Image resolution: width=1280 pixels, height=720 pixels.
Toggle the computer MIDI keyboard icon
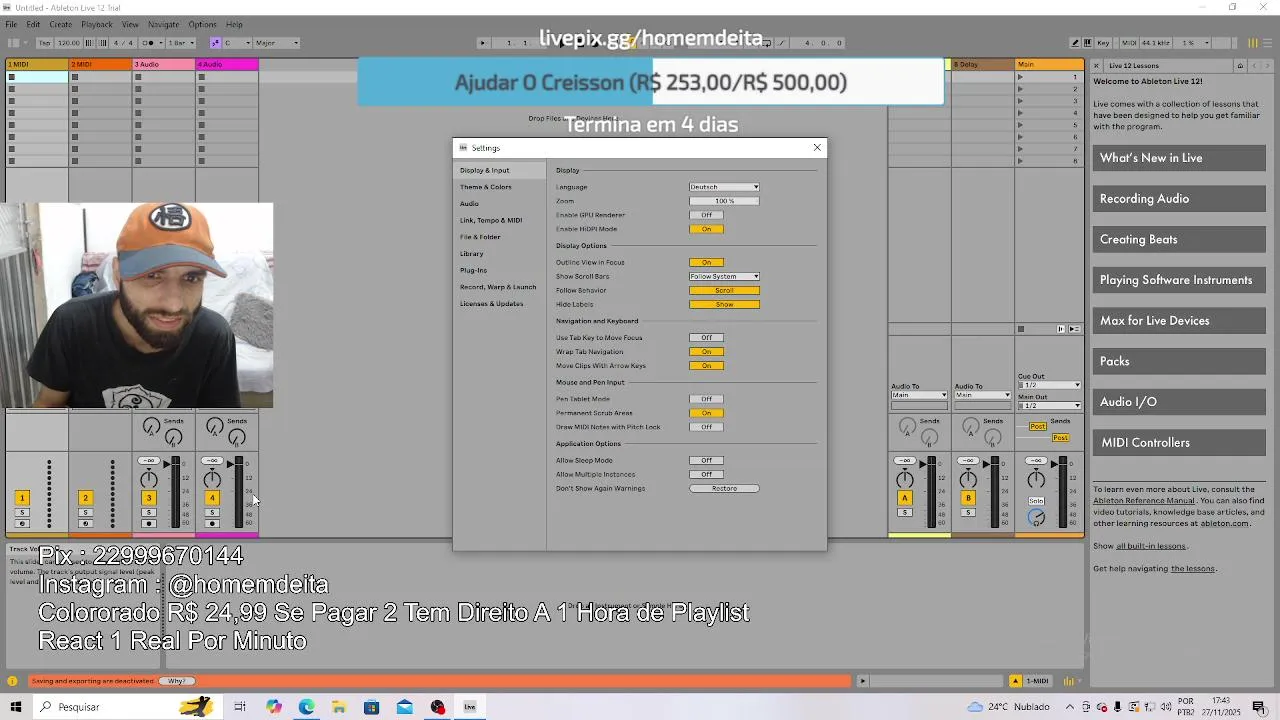[1087, 43]
